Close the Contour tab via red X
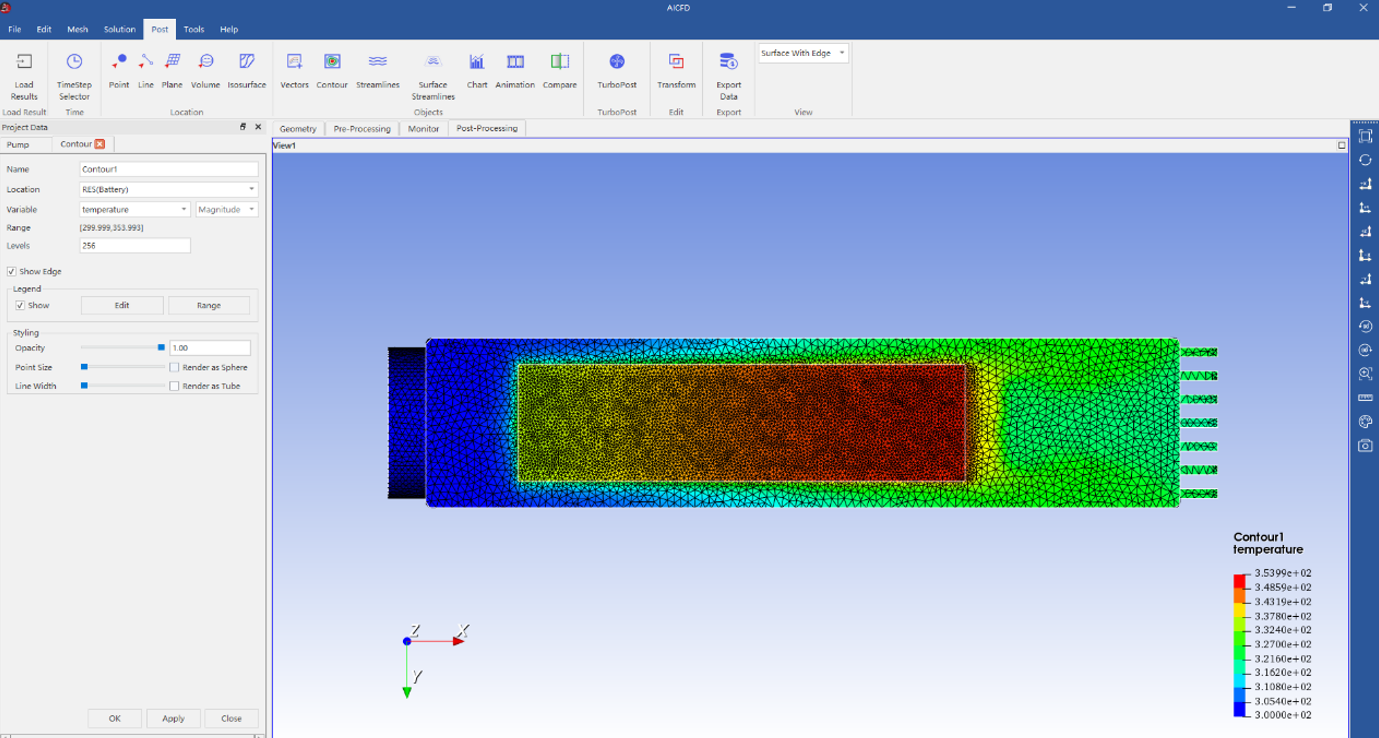This screenshot has height=738, width=1379. click(99, 144)
